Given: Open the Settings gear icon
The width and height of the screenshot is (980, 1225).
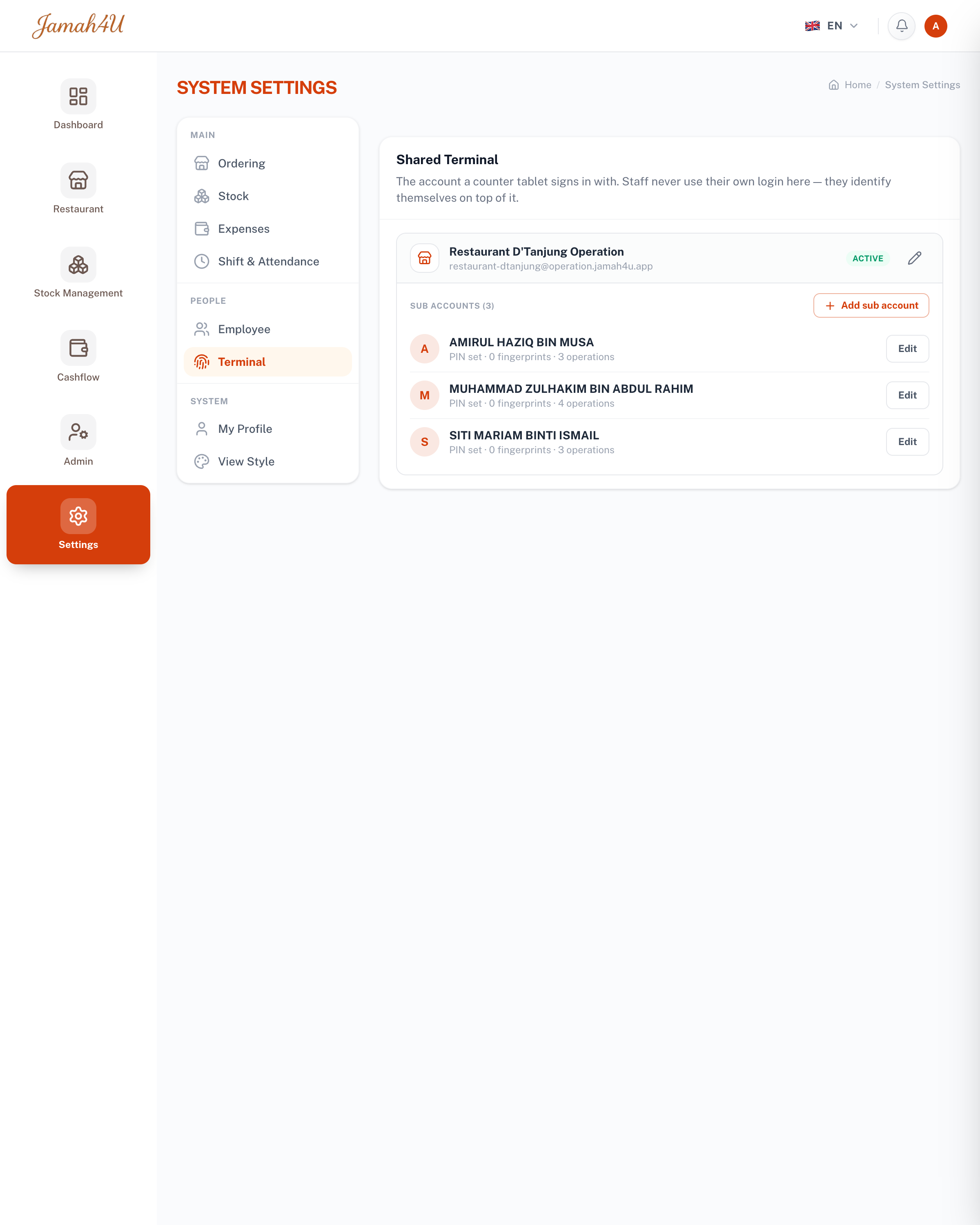Looking at the screenshot, I should tap(78, 517).
